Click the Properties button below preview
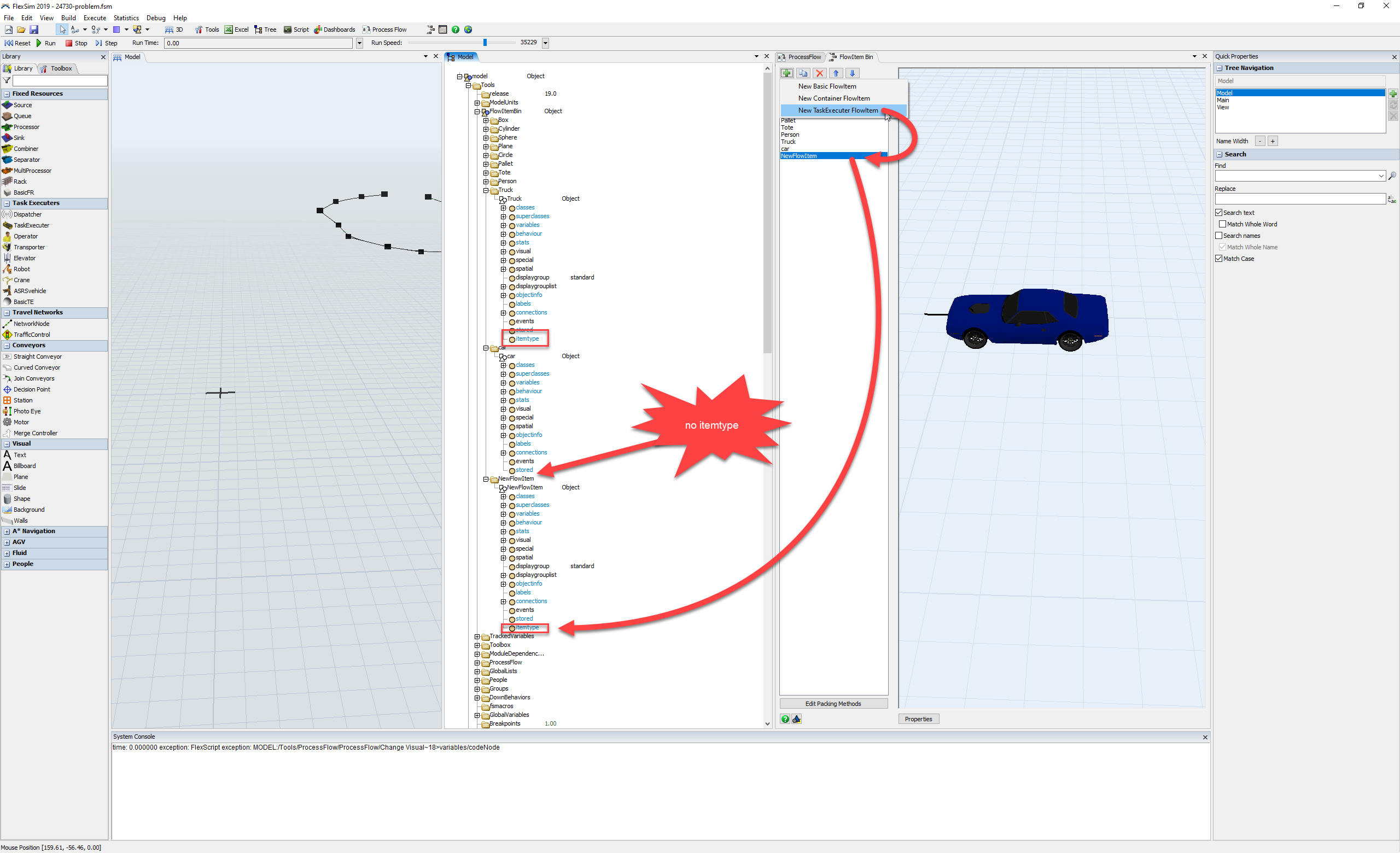The width and height of the screenshot is (1400, 853). (x=918, y=719)
